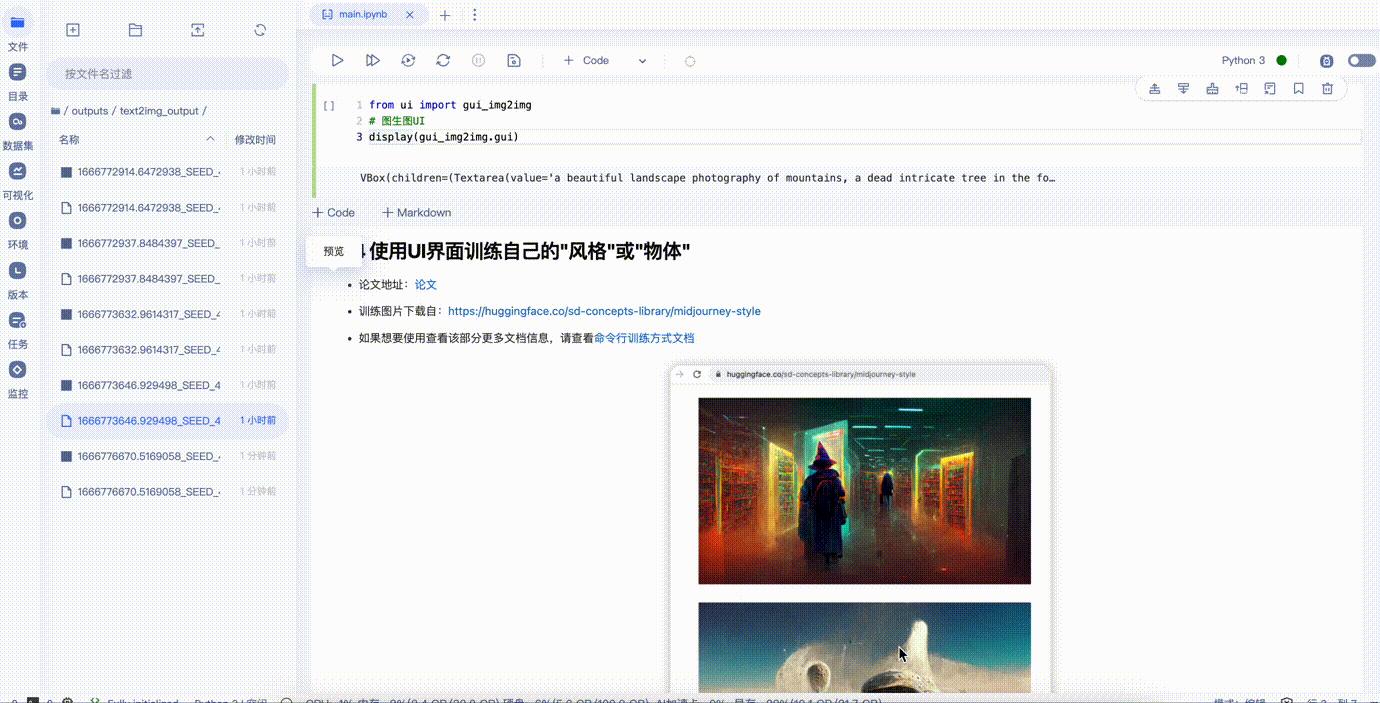Click the new folder icon in file browser
This screenshot has height=703, width=1380.
coord(135,30)
